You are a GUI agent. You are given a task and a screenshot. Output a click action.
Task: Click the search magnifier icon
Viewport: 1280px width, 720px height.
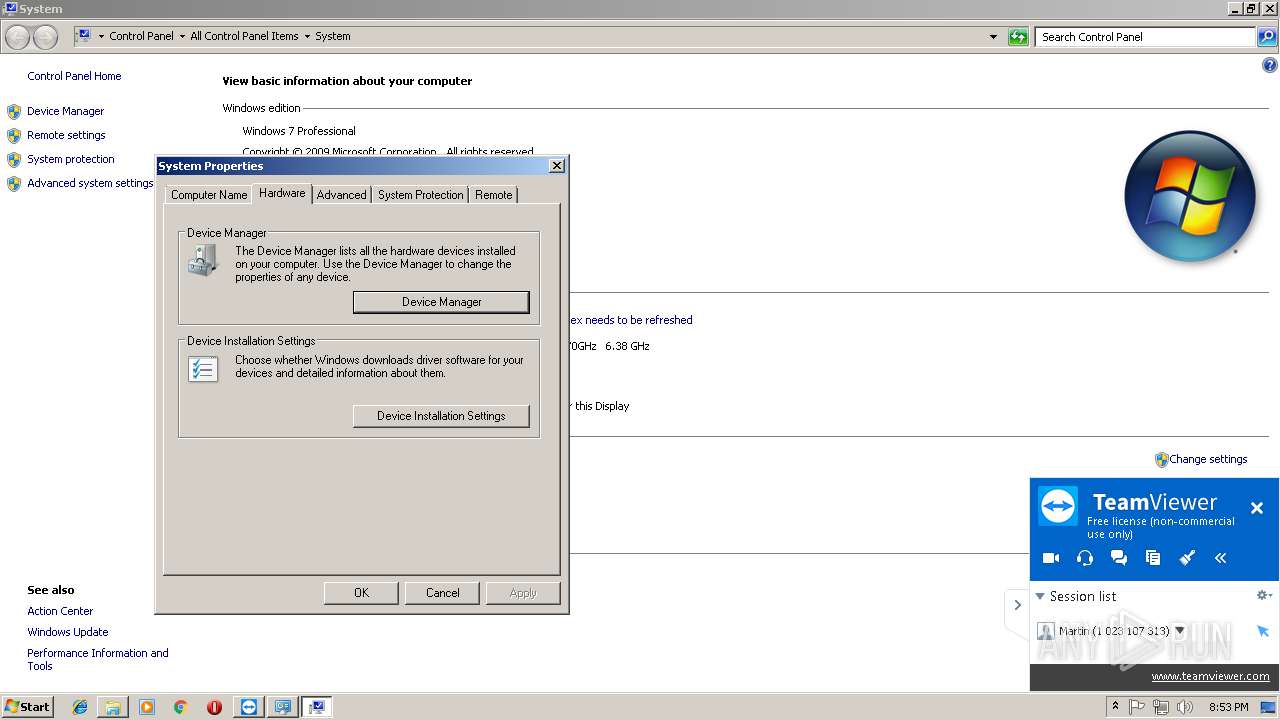pos(1267,37)
